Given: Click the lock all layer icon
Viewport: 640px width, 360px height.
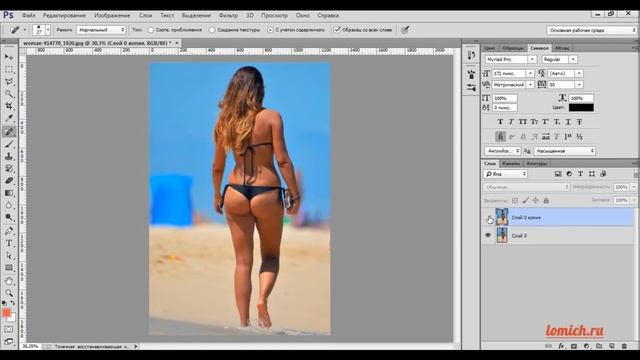Looking at the screenshot, I should click(546, 200).
